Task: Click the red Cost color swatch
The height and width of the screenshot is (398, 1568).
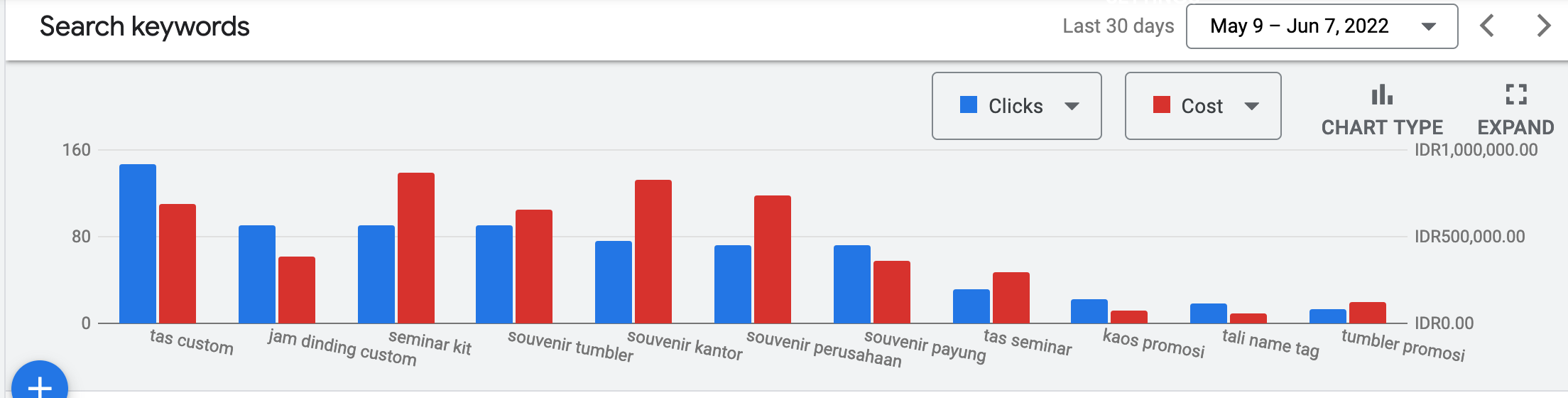Action: (x=1162, y=105)
